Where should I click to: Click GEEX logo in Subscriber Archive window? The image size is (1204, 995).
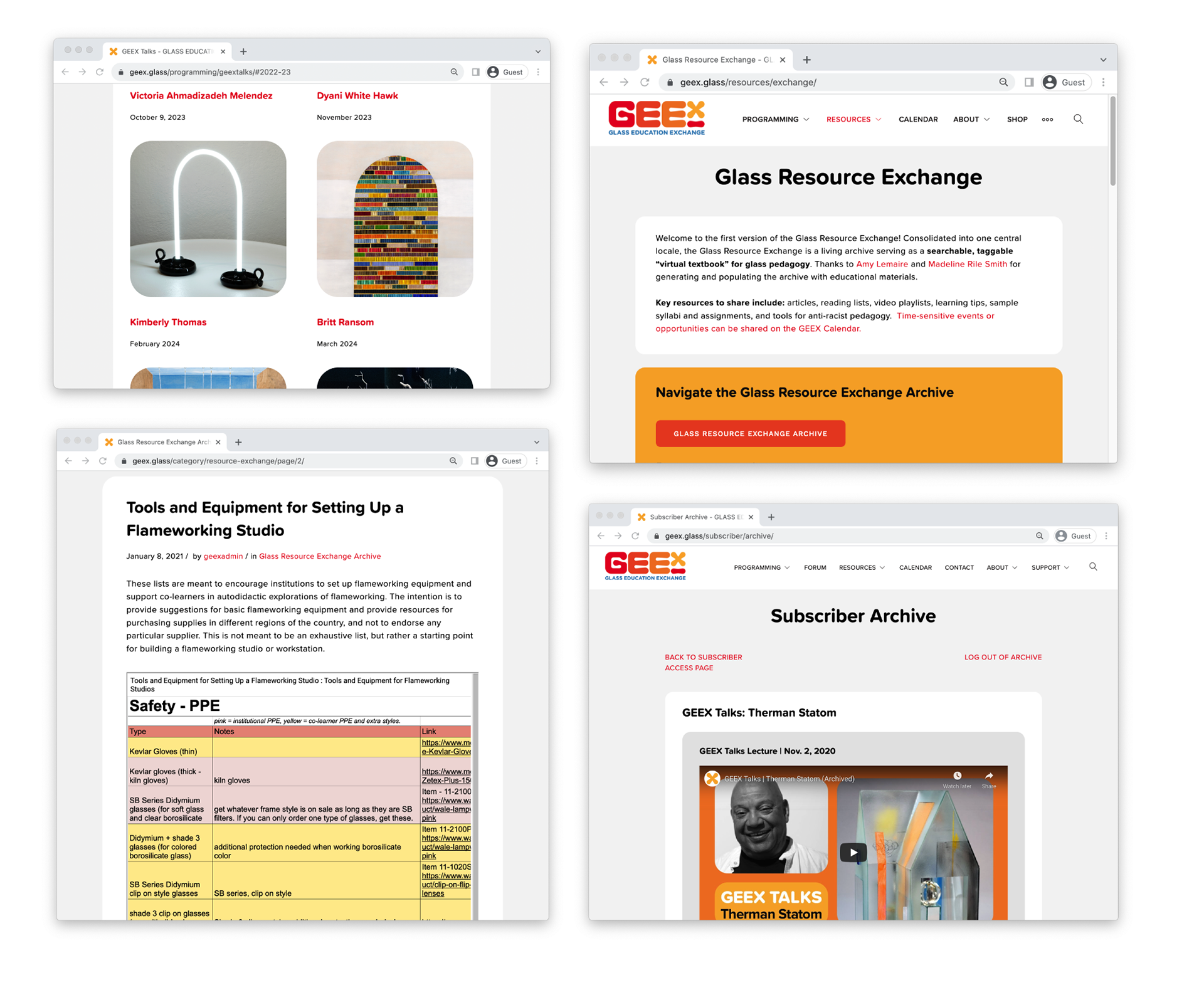click(x=645, y=566)
